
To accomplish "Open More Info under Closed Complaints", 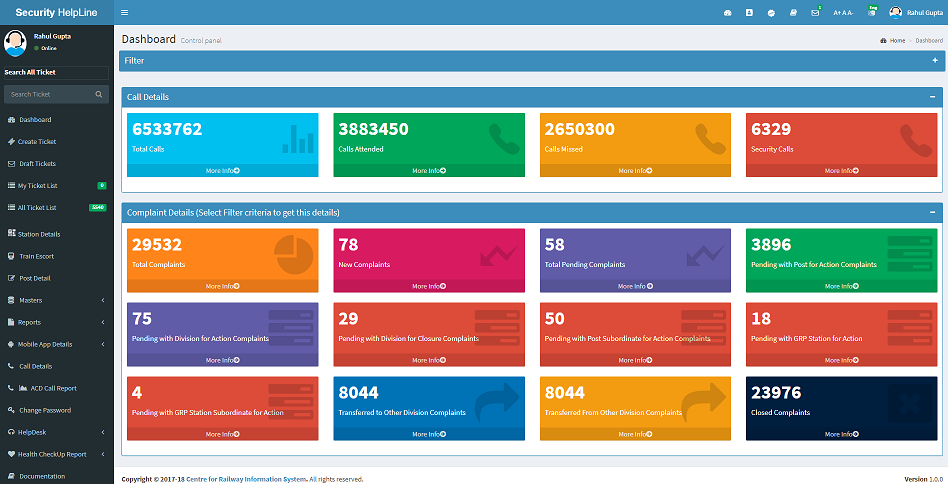I will (841, 434).
